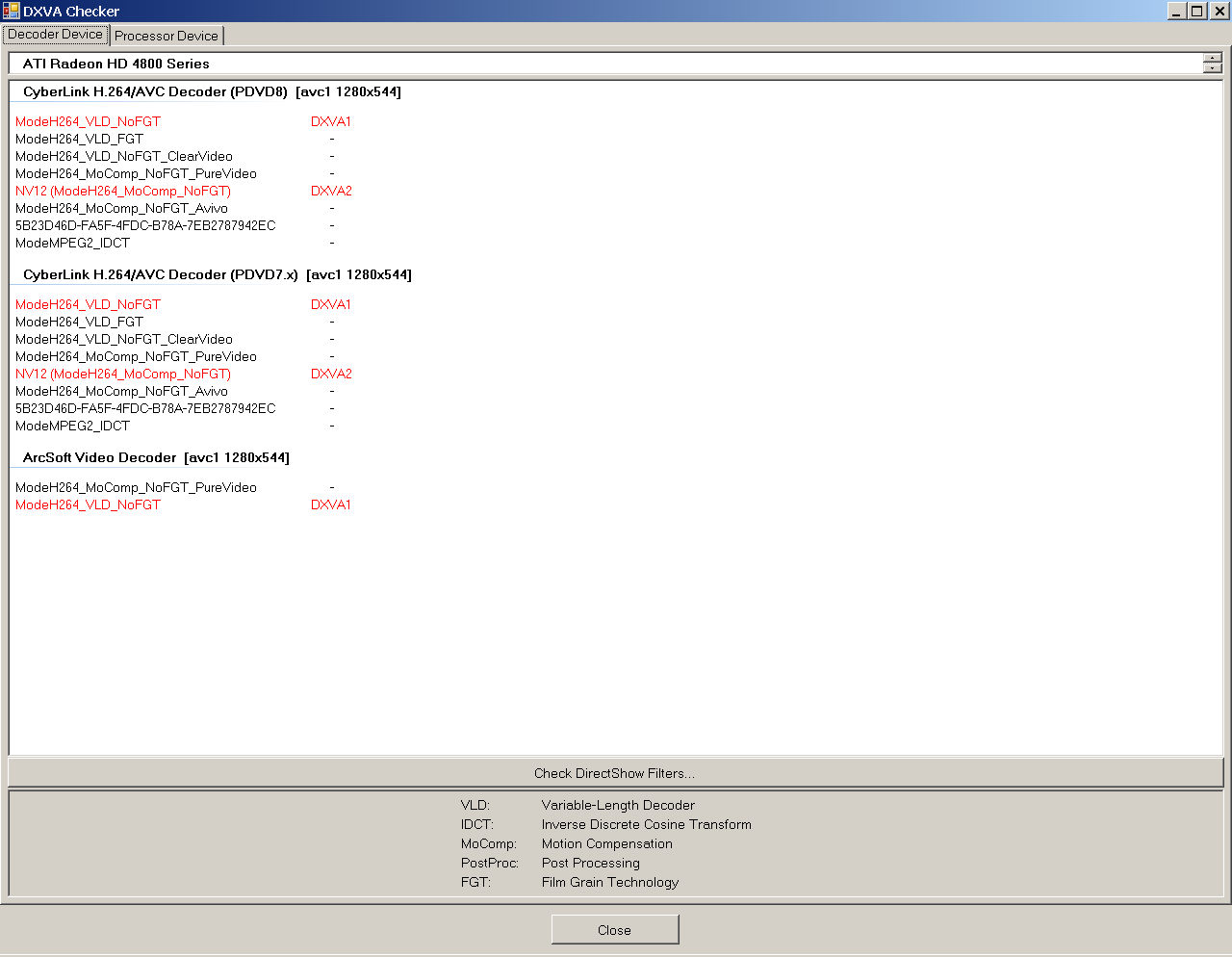Click the 'Inverse Discrete Cosine Transform' legend text

point(647,824)
